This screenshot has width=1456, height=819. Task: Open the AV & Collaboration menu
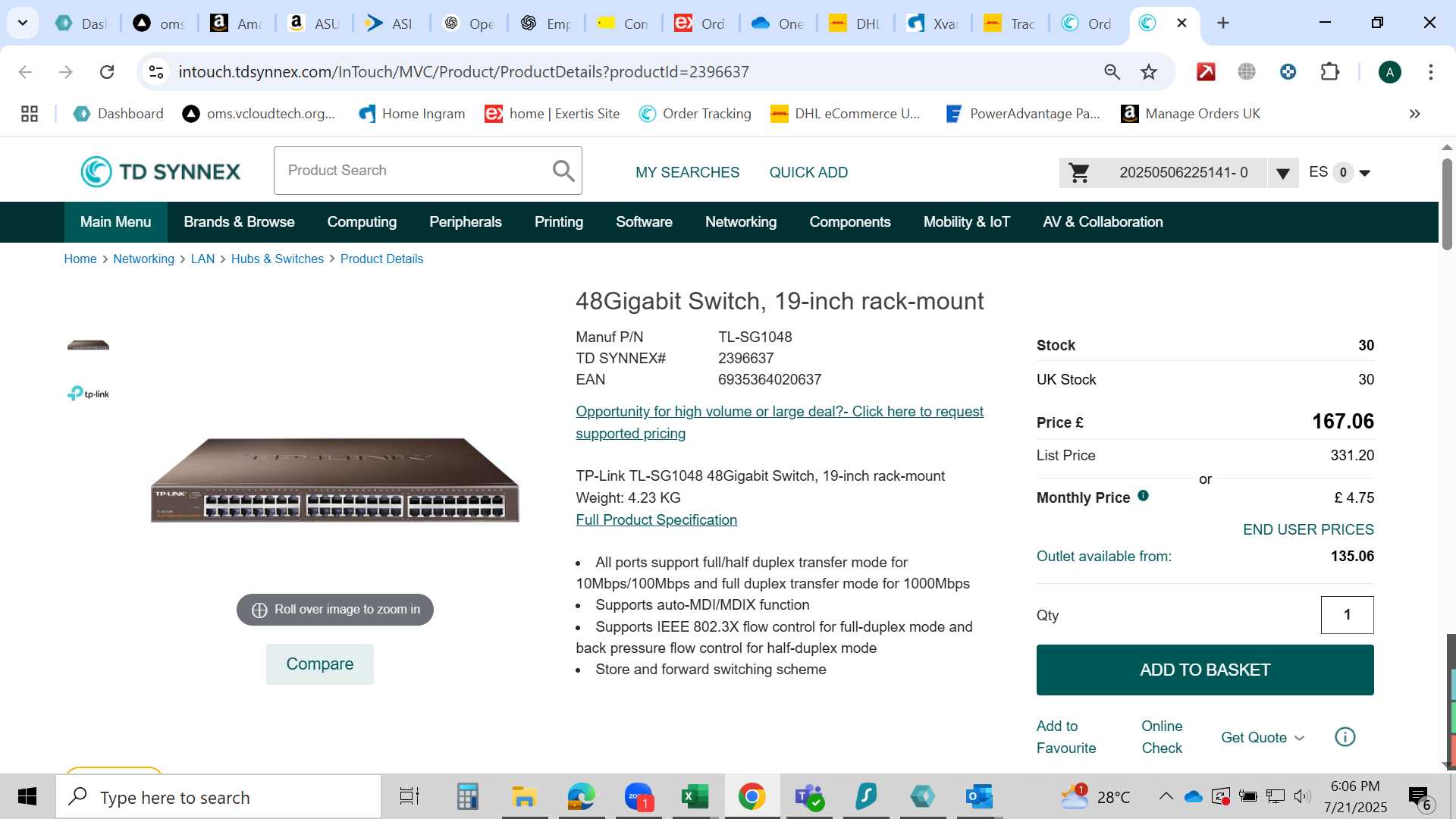1103,222
